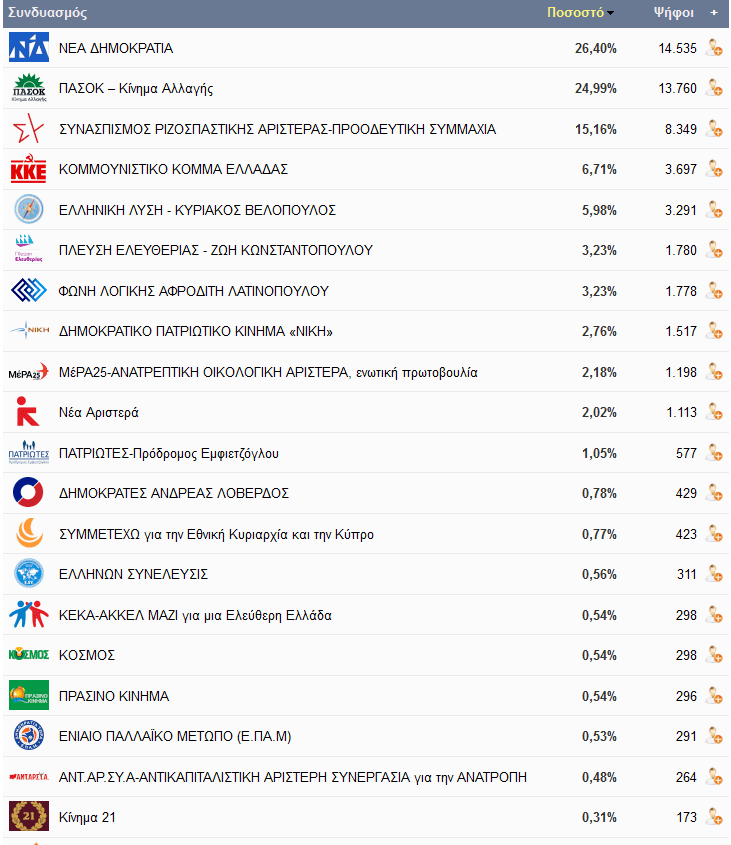Open candidates icon for ΠΡΑΣΙΝΟ ΚΙΝΗΜΑ row
The width and height of the screenshot is (731, 845).
(x=715, y=696)
